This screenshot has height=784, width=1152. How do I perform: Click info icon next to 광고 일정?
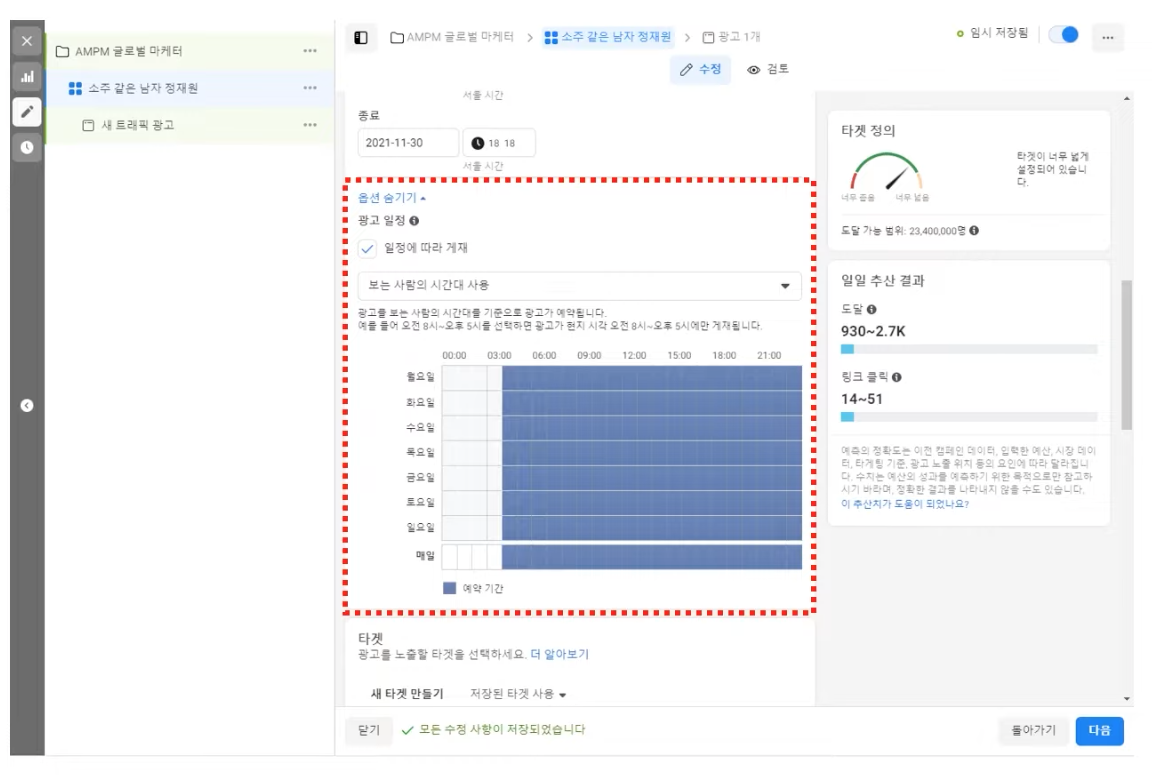pyautogui.click(x=414, y=220)
